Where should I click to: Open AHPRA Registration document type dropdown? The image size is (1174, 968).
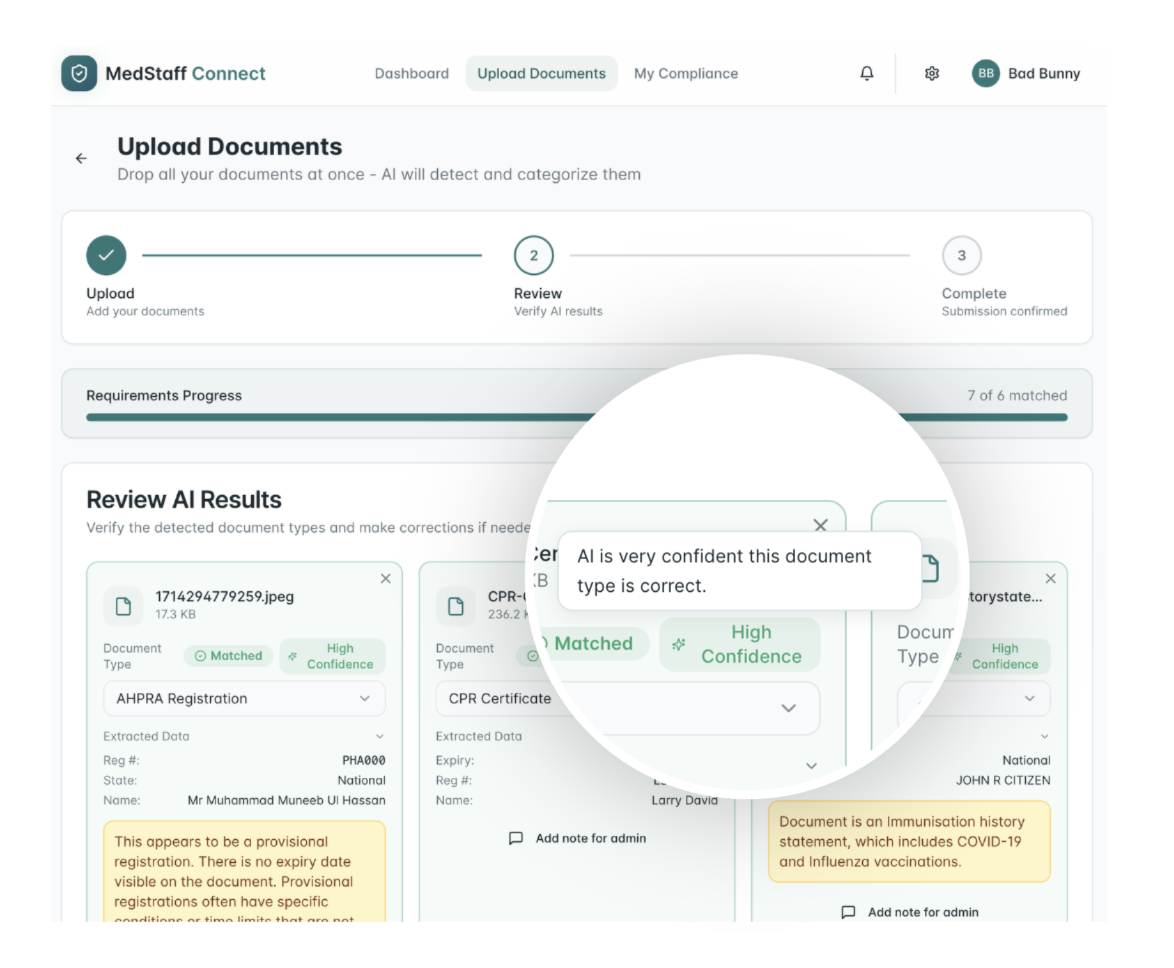(244, 698)
